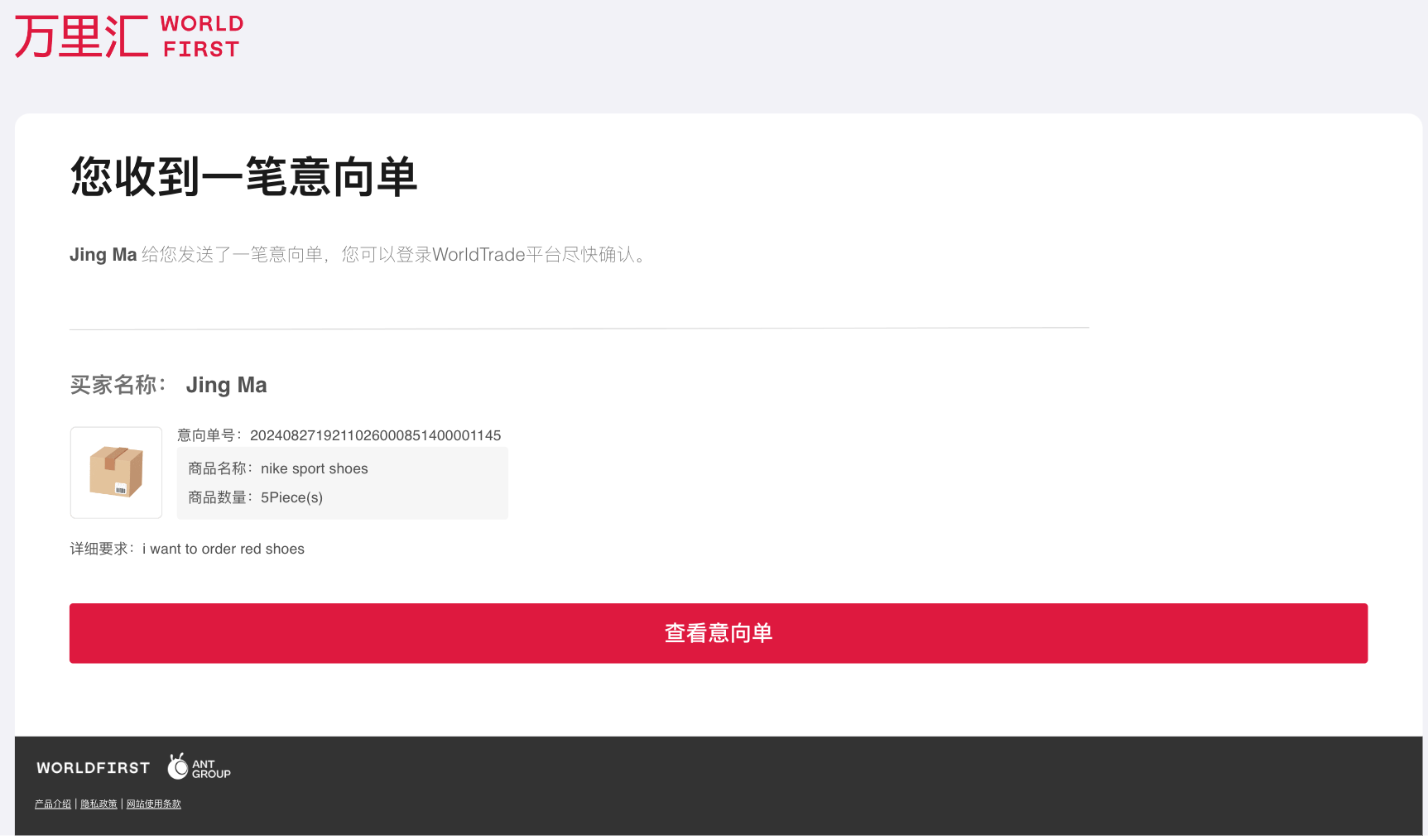Click the product name nike sport shoes
This screenshot has width=1428, height=840.
click(315, 468)
